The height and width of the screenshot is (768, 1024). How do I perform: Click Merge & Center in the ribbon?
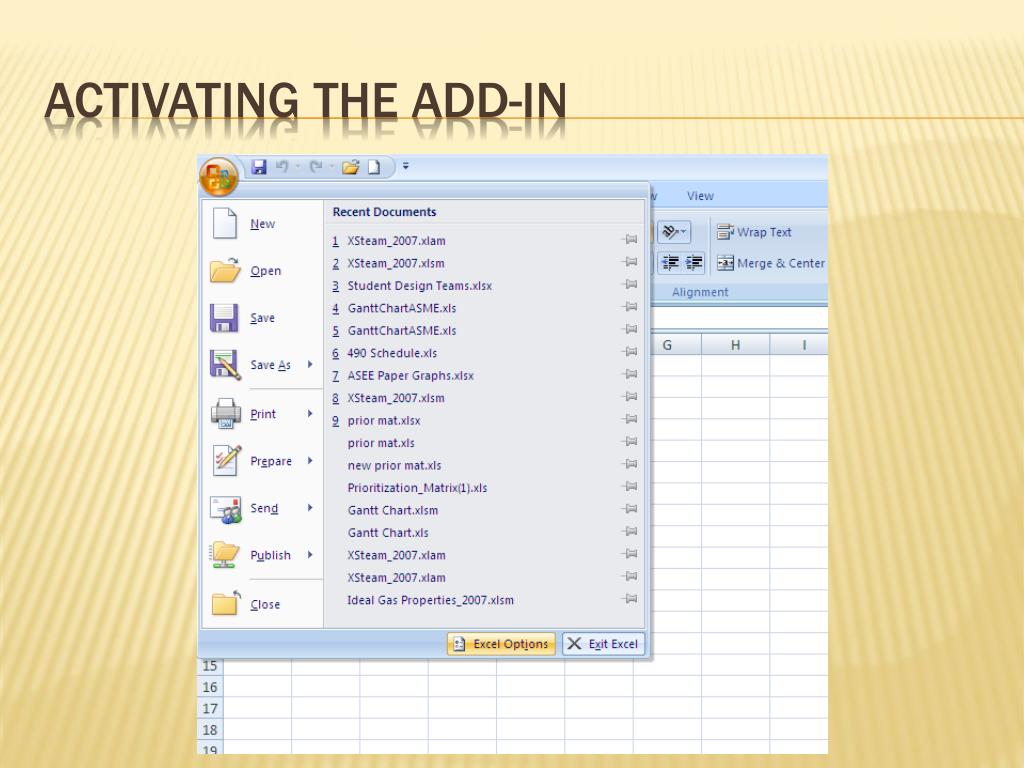point(771,263)
